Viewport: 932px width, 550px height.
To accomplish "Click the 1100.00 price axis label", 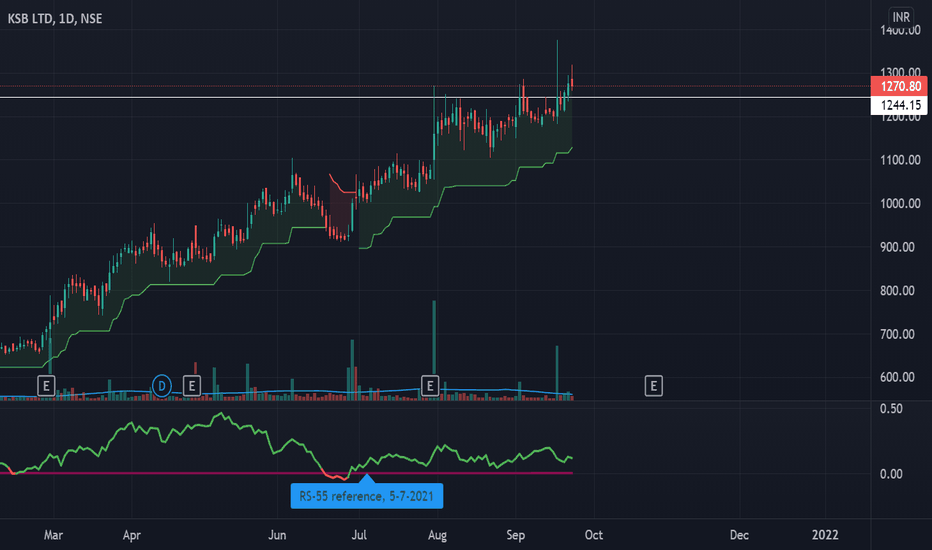I will click(900, 160).
